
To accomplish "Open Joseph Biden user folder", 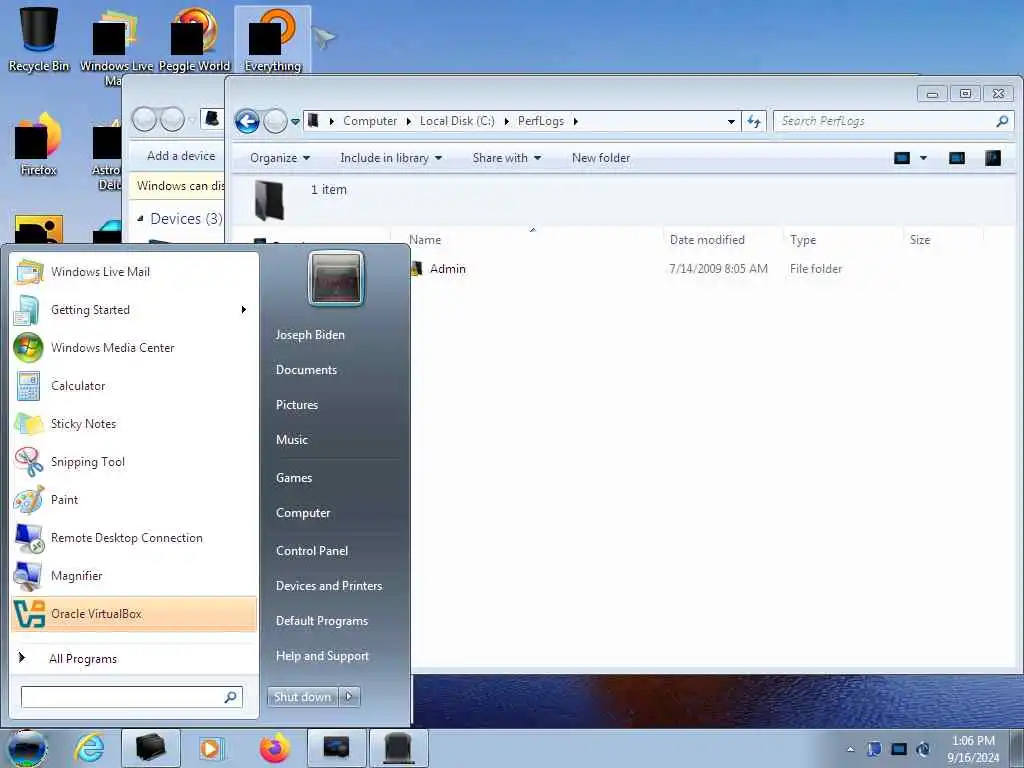I will coord(310,334).
